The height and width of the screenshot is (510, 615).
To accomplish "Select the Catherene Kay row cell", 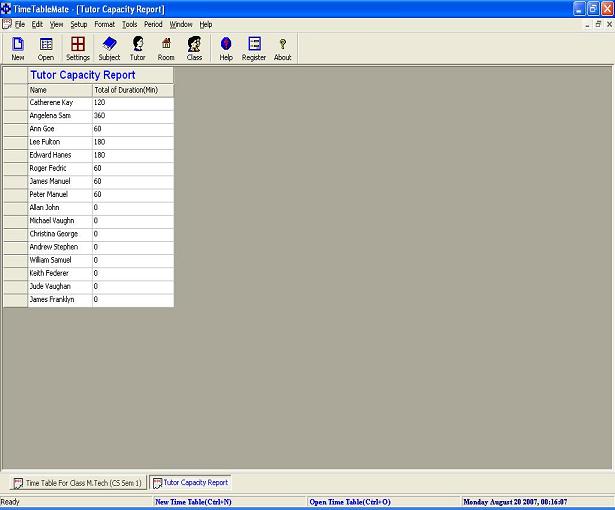I will click(x=59, y=103).
